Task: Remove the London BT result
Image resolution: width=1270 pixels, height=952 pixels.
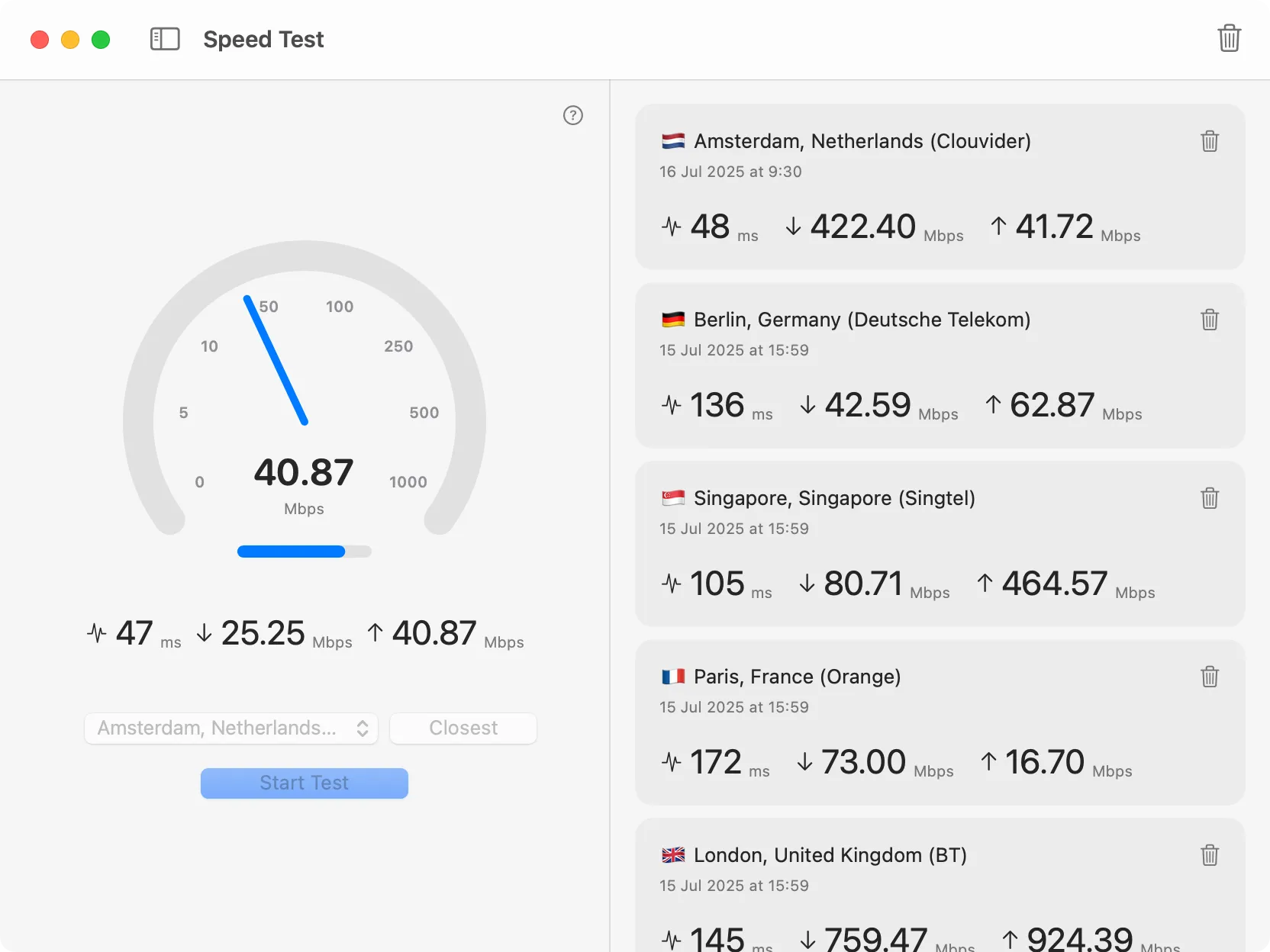Action: coord(1210,855)
